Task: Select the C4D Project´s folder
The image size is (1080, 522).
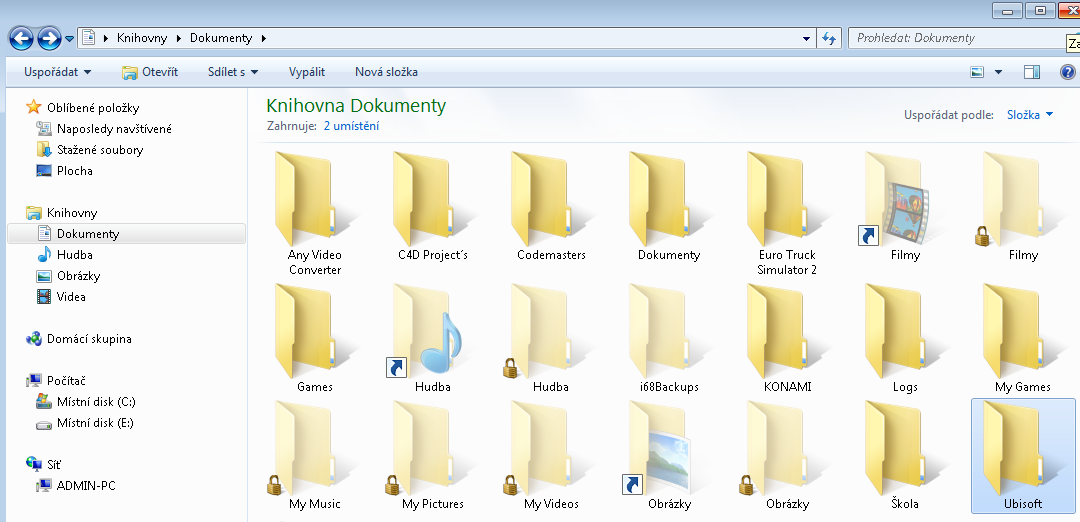Action: (x=433, y=205)
